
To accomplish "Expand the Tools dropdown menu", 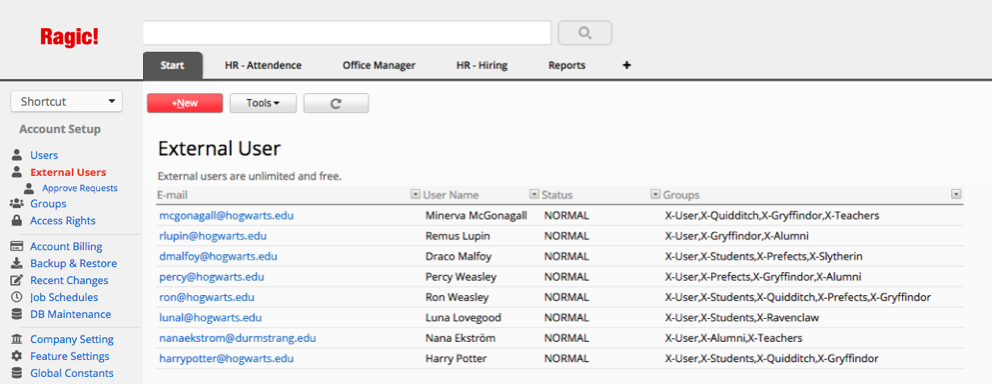I will click(263, 103).
